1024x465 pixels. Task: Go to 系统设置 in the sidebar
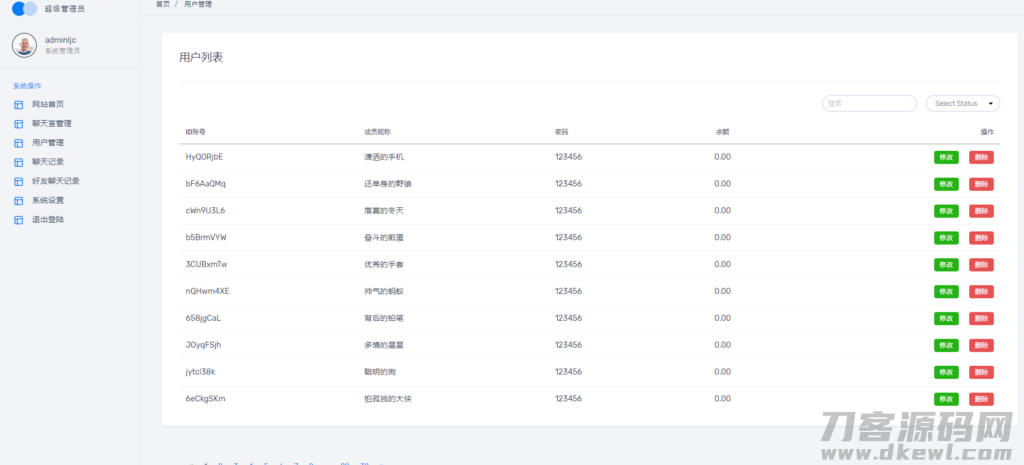[x=48, y=200]
